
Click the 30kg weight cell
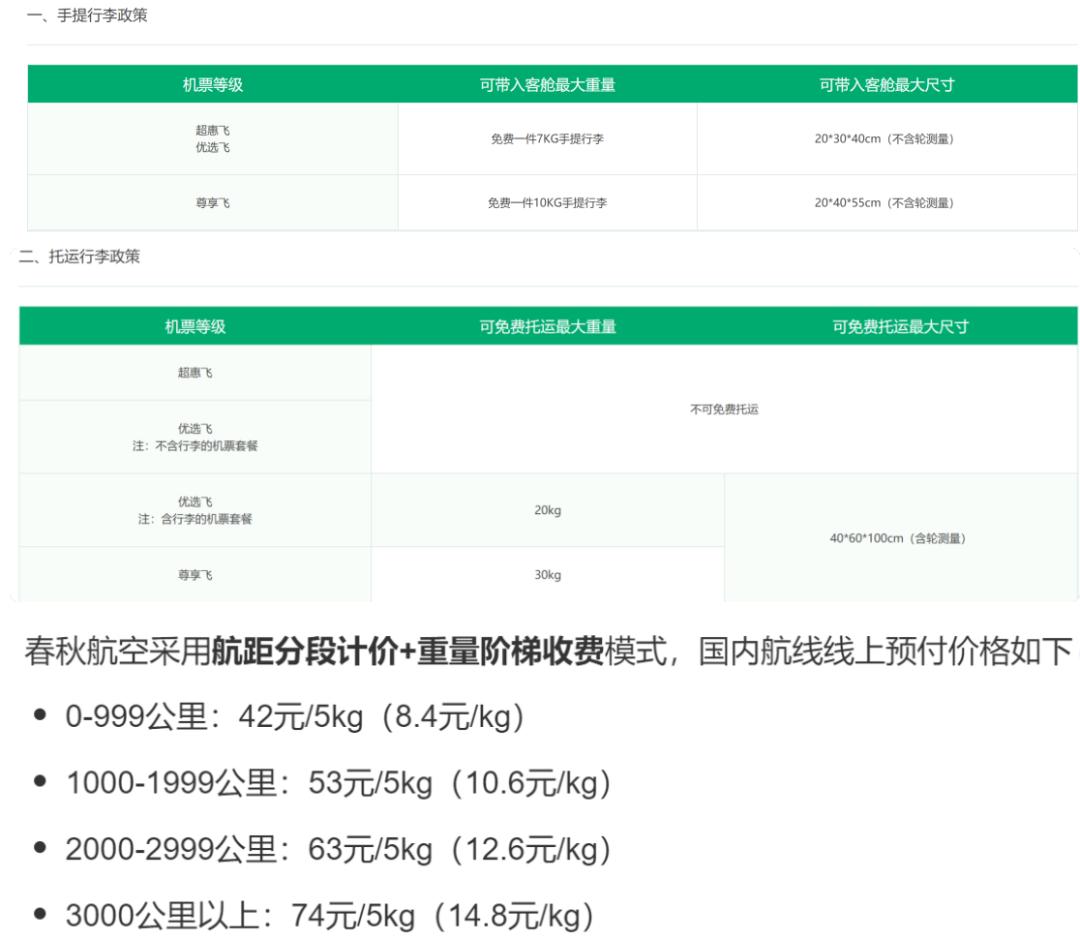(548, 575)
